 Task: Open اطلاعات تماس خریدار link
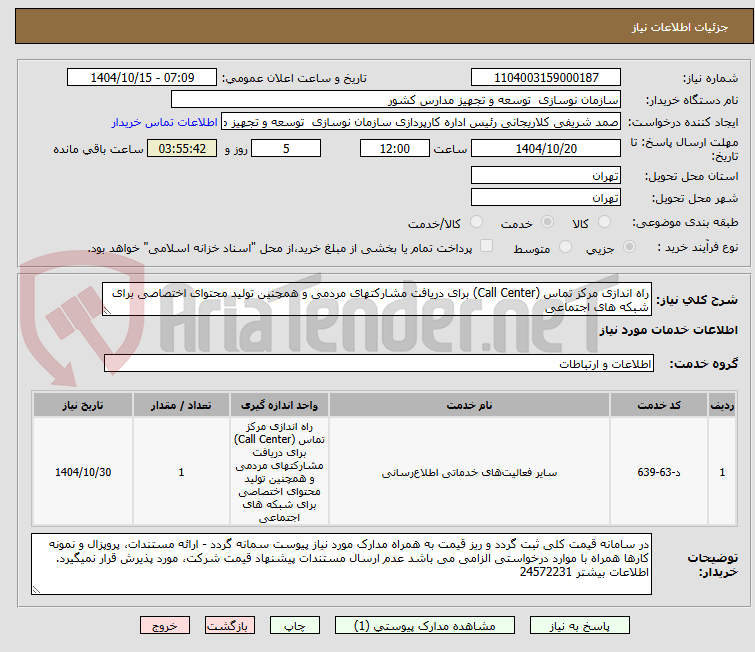(x=165, y=122)
